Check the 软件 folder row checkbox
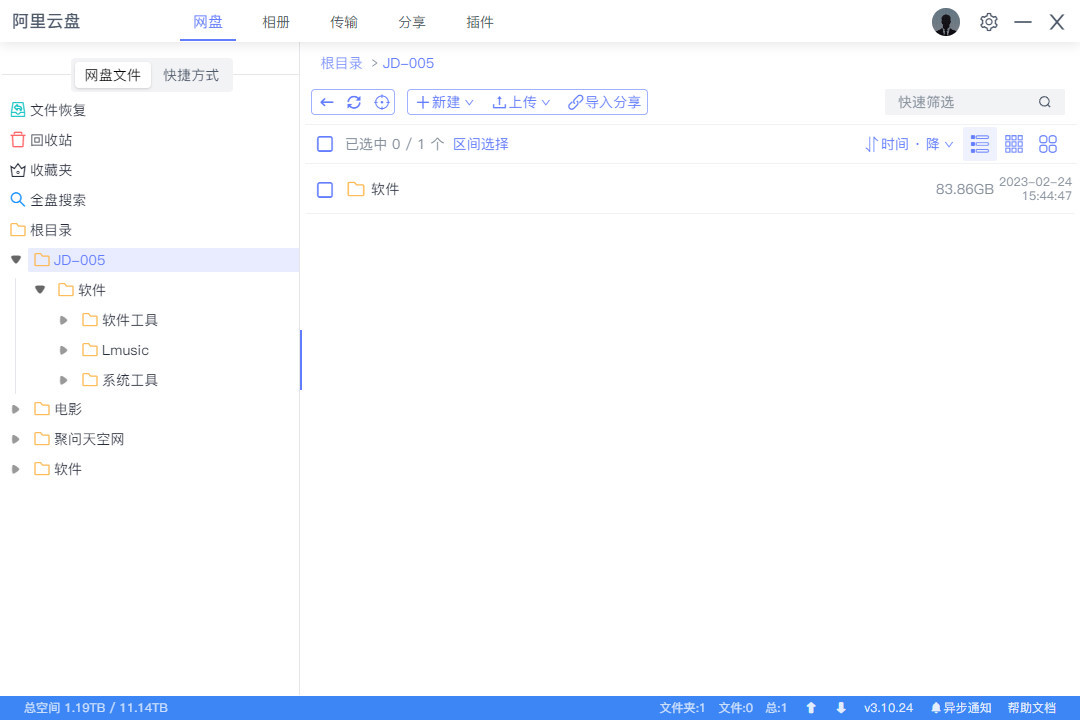 point(325,189)
